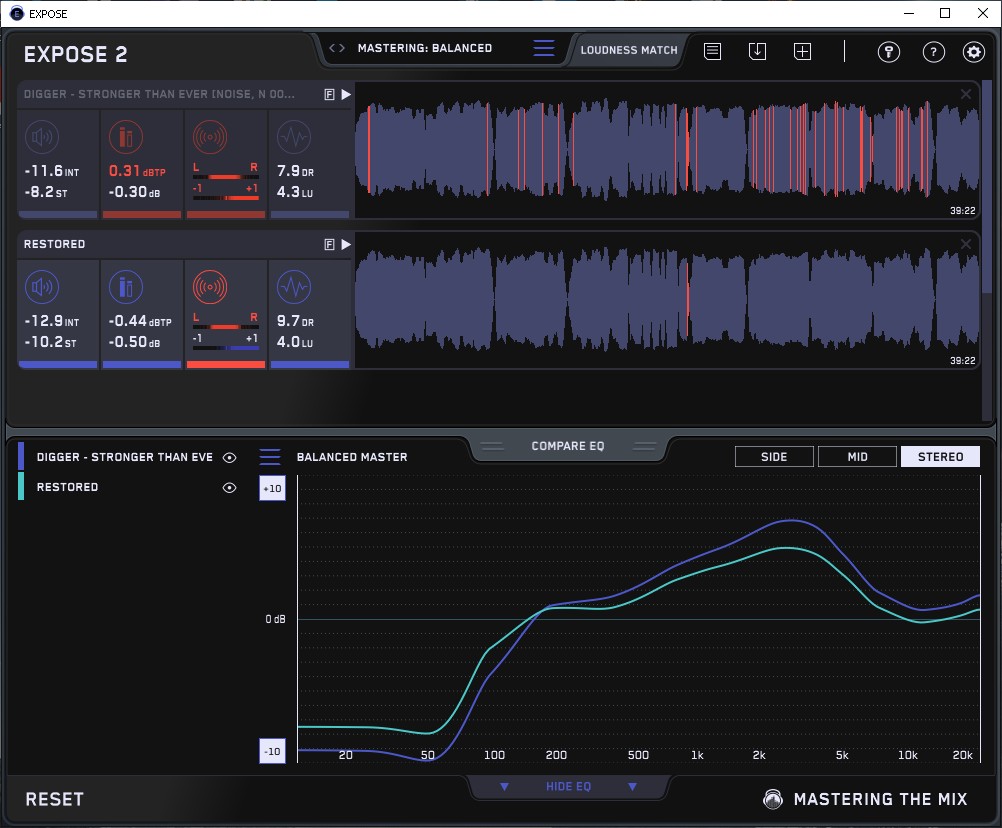Click the add track plus icon

802,51
